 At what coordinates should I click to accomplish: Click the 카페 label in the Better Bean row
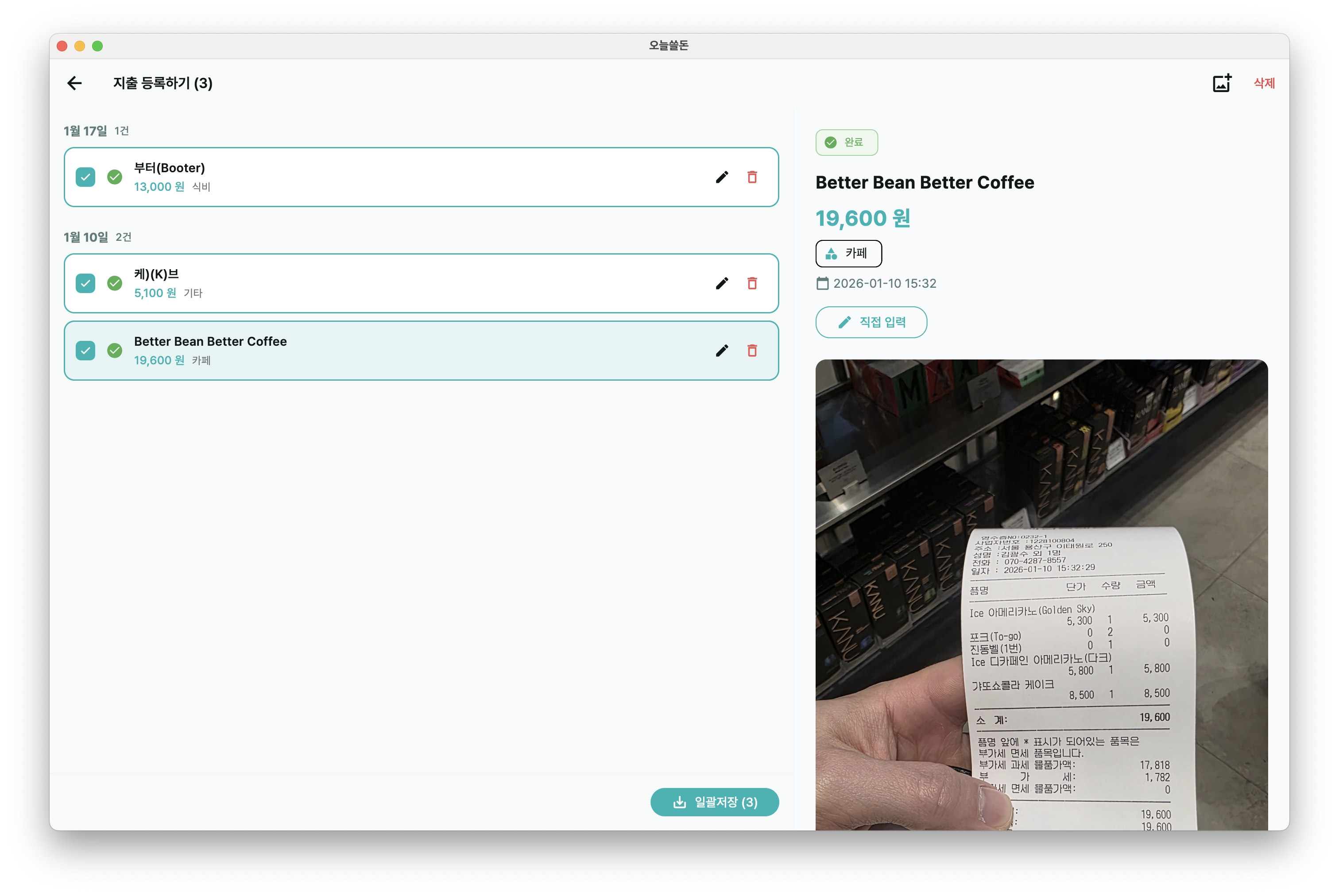[201, 361]
